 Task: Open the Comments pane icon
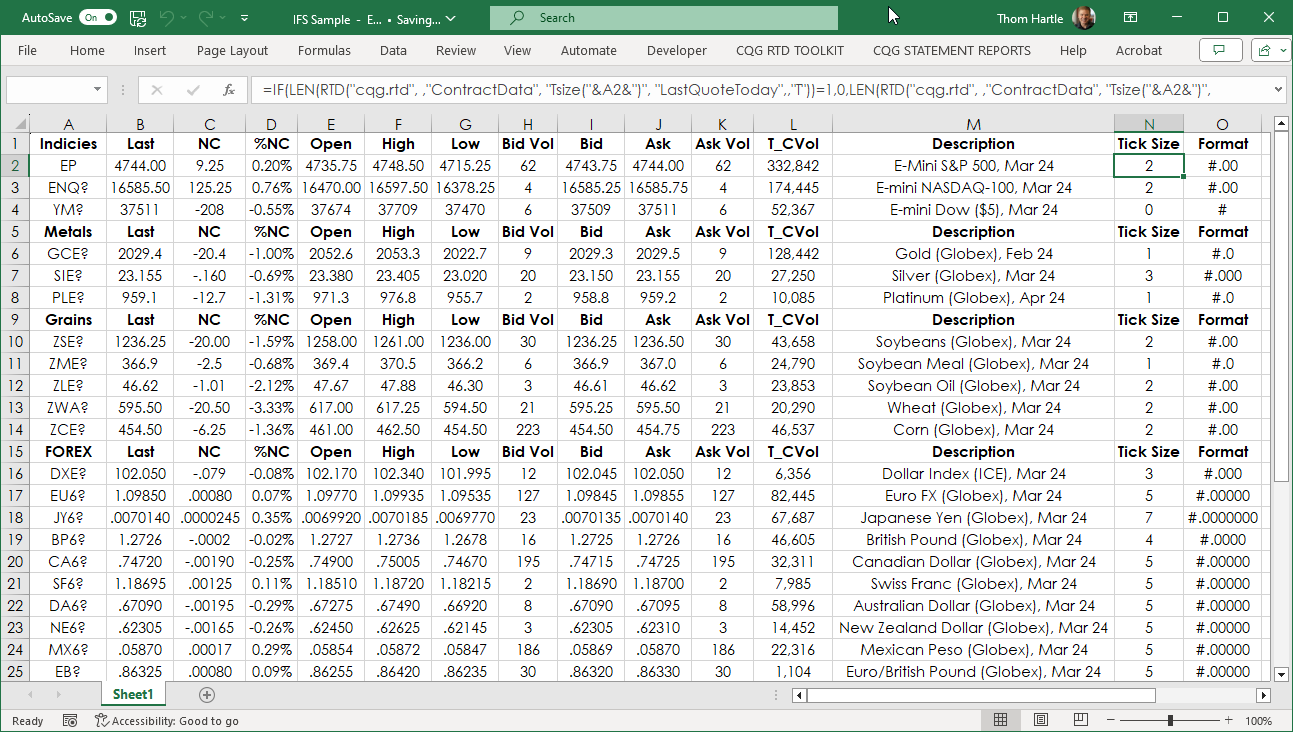pyautogui.click(x=1219, y=50)
